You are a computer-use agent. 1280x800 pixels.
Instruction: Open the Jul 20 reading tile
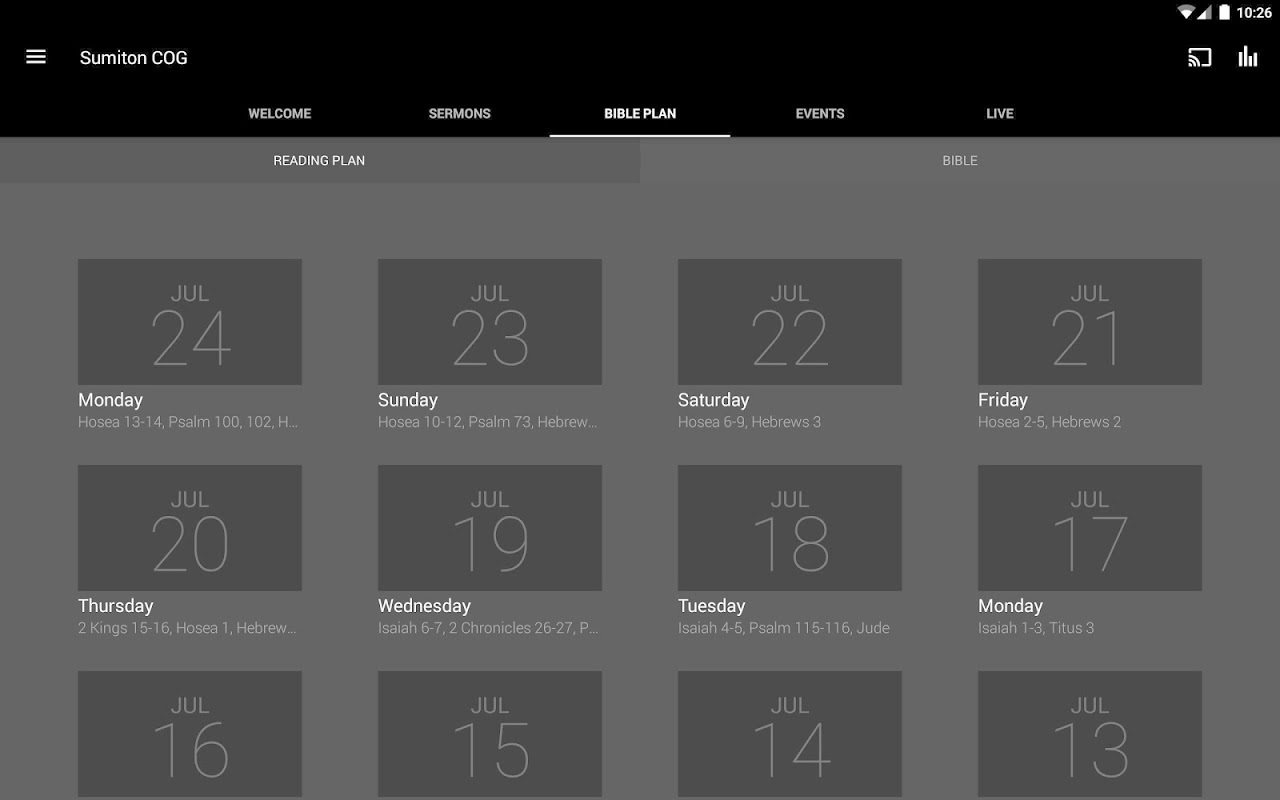pos(190,528)
